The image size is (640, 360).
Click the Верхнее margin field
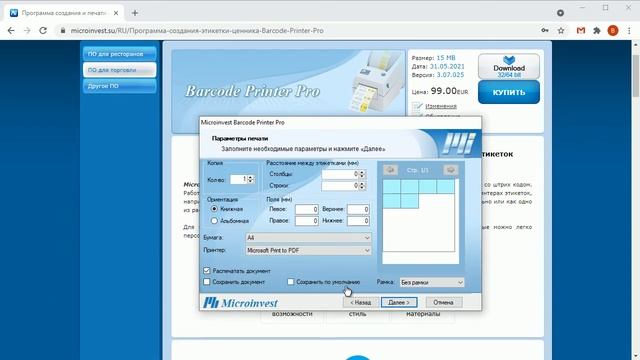(x=358, y=209)
